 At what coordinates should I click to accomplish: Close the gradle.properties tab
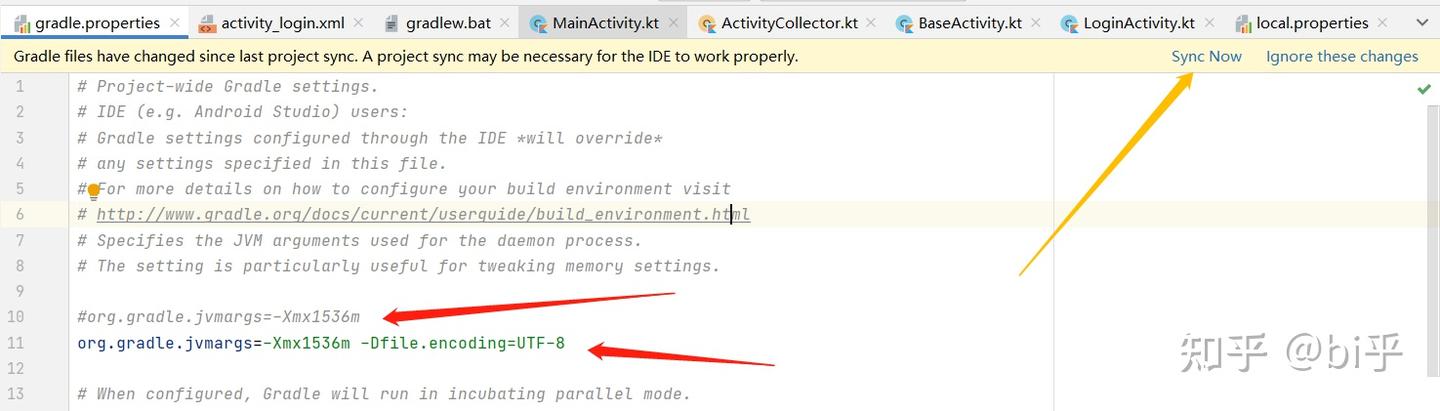click(x=175, y=23)
